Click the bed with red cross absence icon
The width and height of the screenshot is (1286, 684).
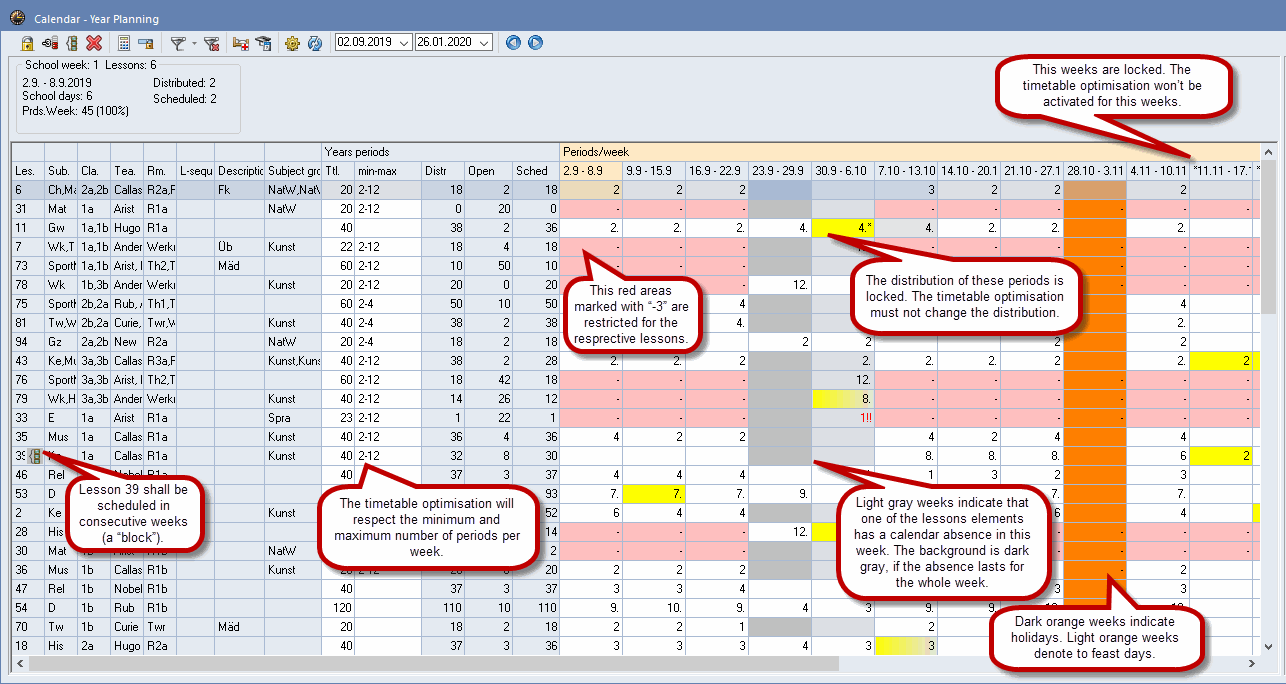click(x=241, y=43)
